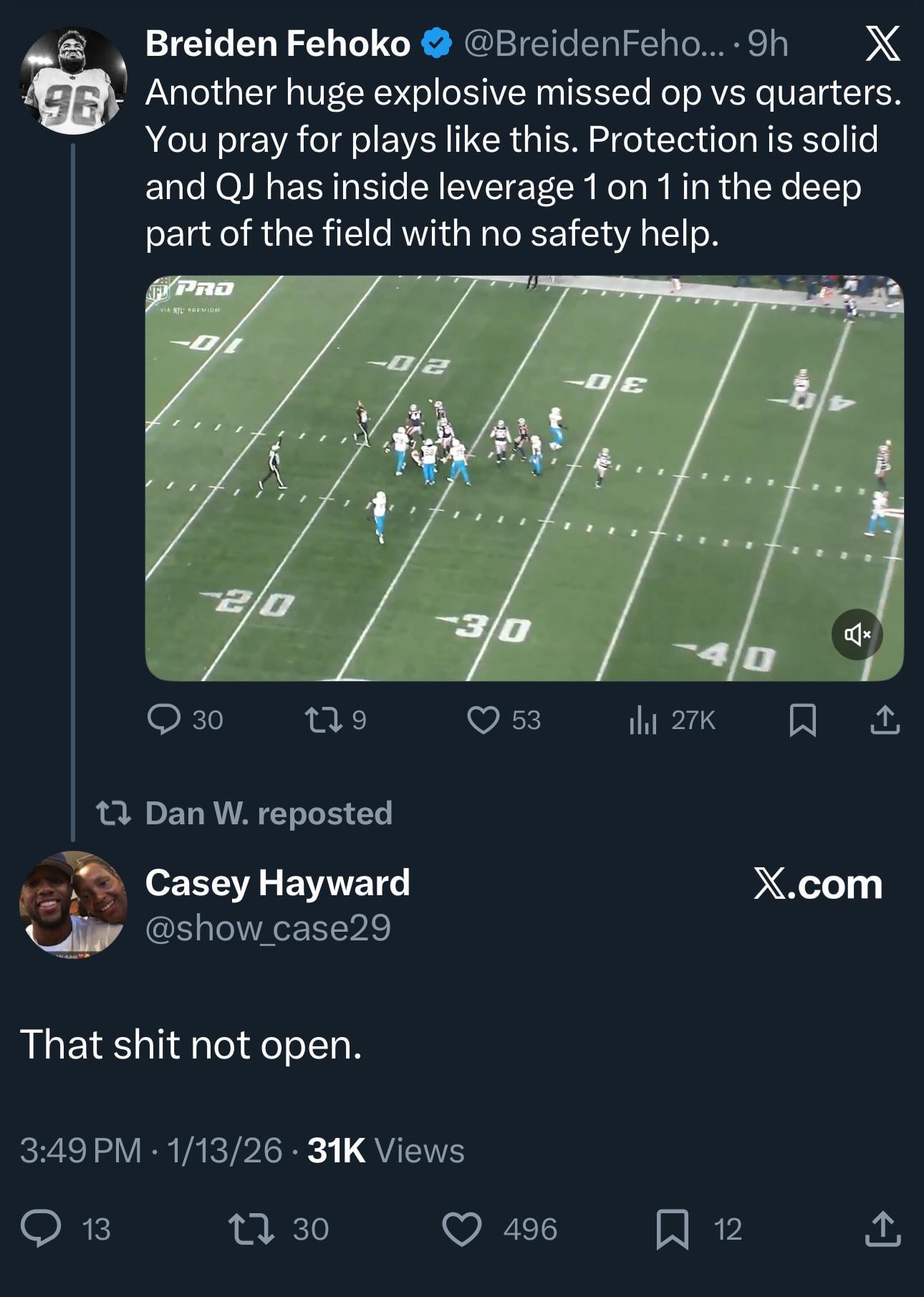The height and width of the screenshot is (1297, 924).
Task: Bookmark Breiden Fehoko's post
Action: tap(802, 720)
